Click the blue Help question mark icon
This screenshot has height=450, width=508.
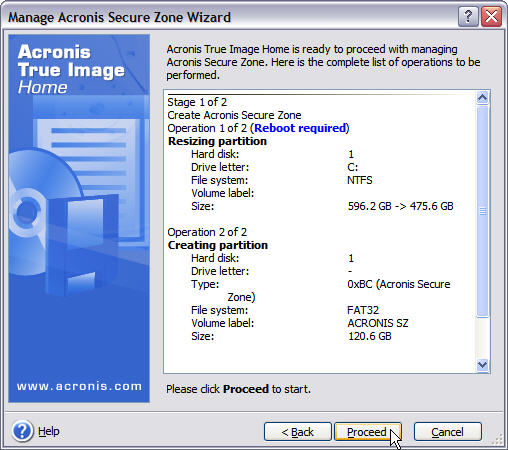22,431
